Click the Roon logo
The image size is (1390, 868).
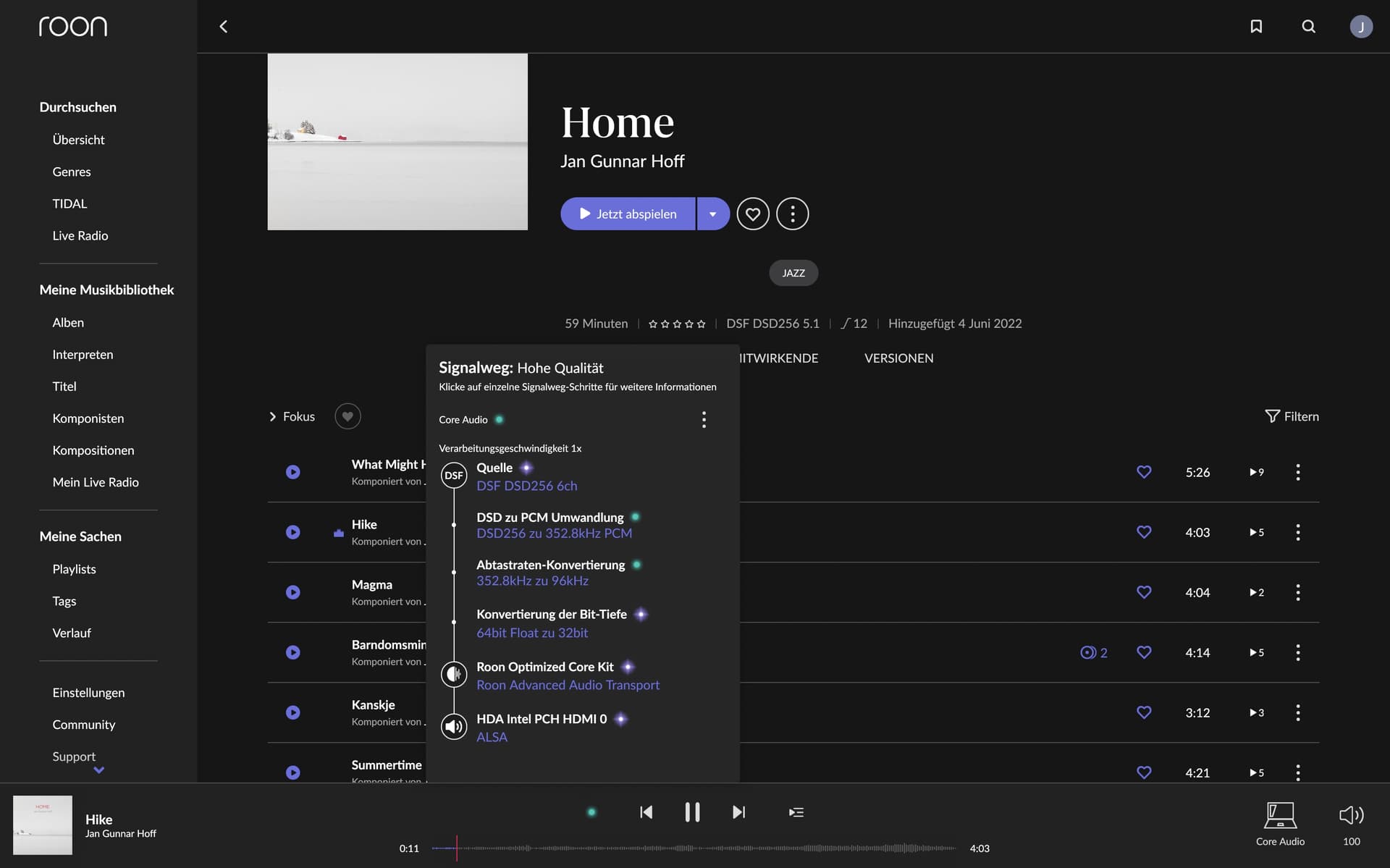[x=73, y=27]
